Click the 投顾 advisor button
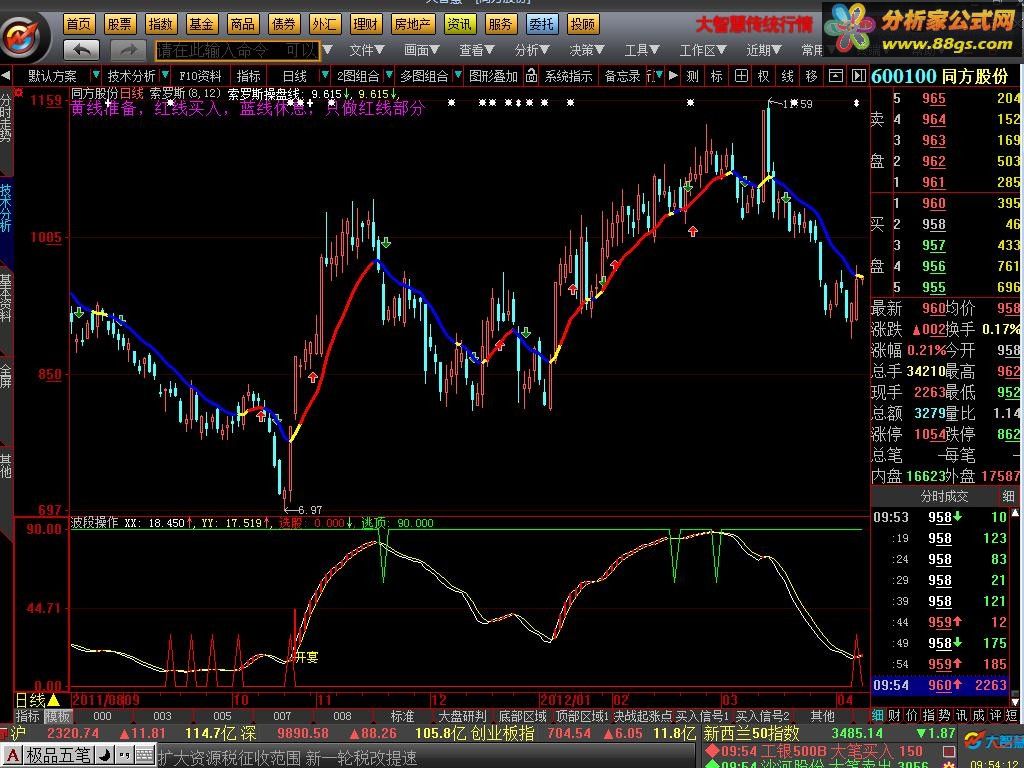This screenshot has width=1024, height=768. 583,24
